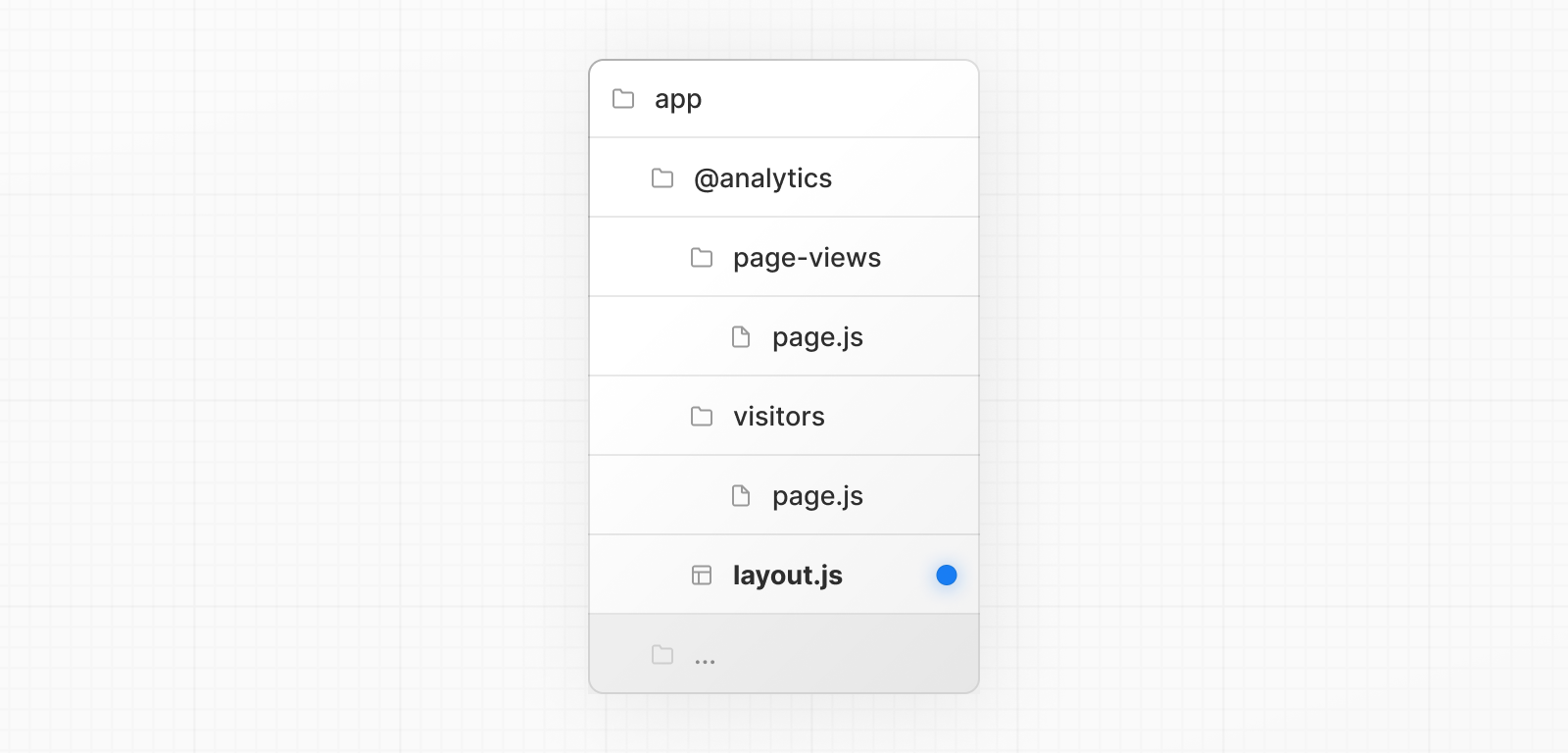Click empty space in layout.js row
This screenshot has width=1568, height=753.
(x=887, y=576)
